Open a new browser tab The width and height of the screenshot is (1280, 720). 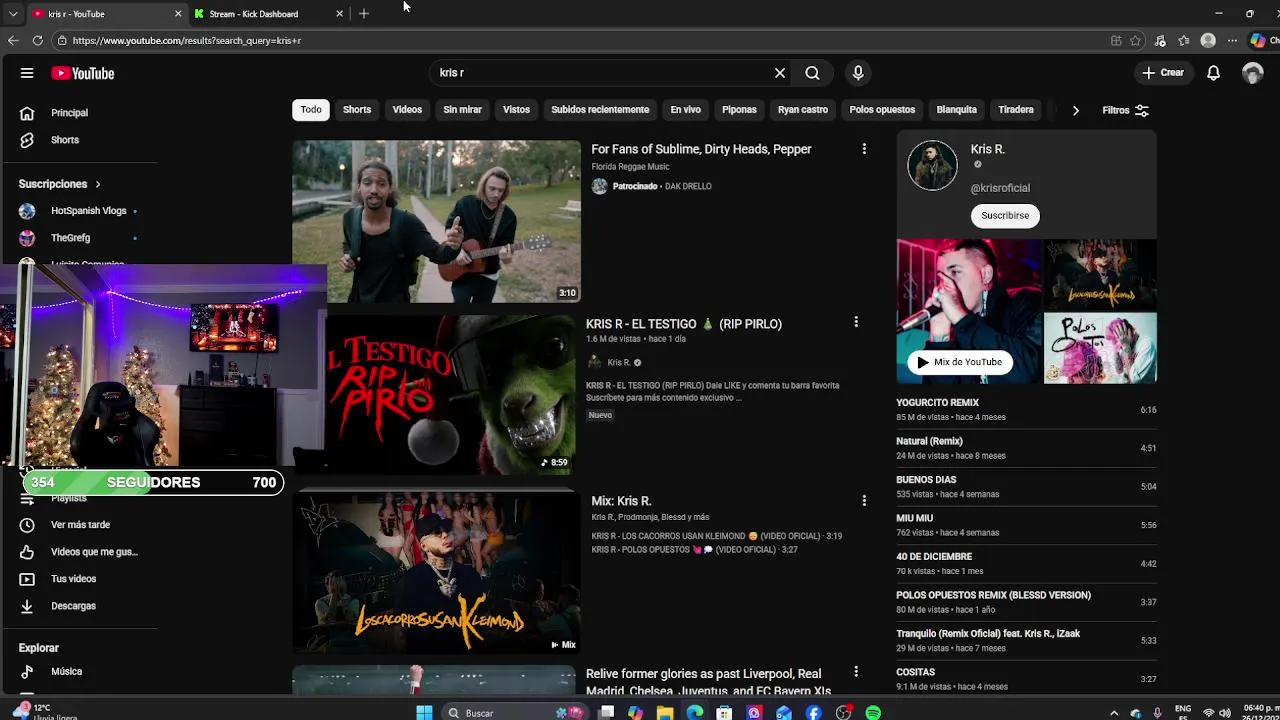pyautogui.click(x=364, y=14)
